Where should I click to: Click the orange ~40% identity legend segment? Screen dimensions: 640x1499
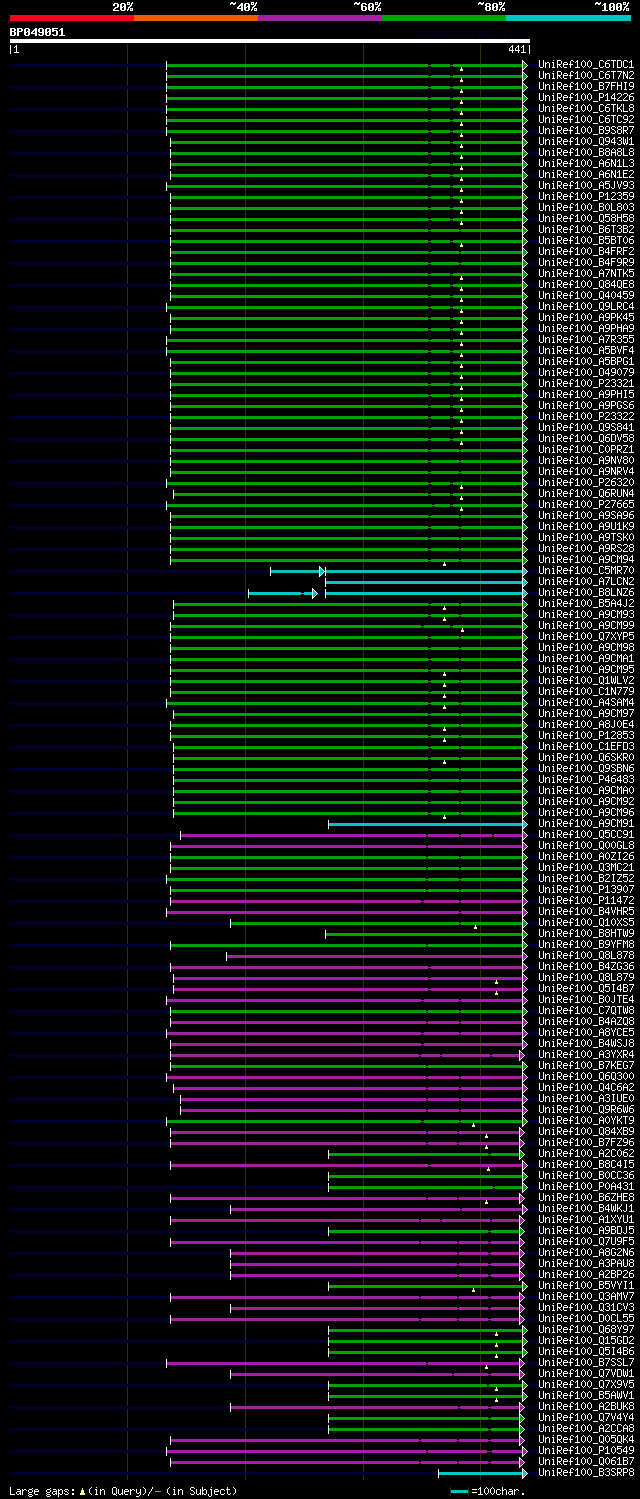pyautogui.click(x=196, y=17)
